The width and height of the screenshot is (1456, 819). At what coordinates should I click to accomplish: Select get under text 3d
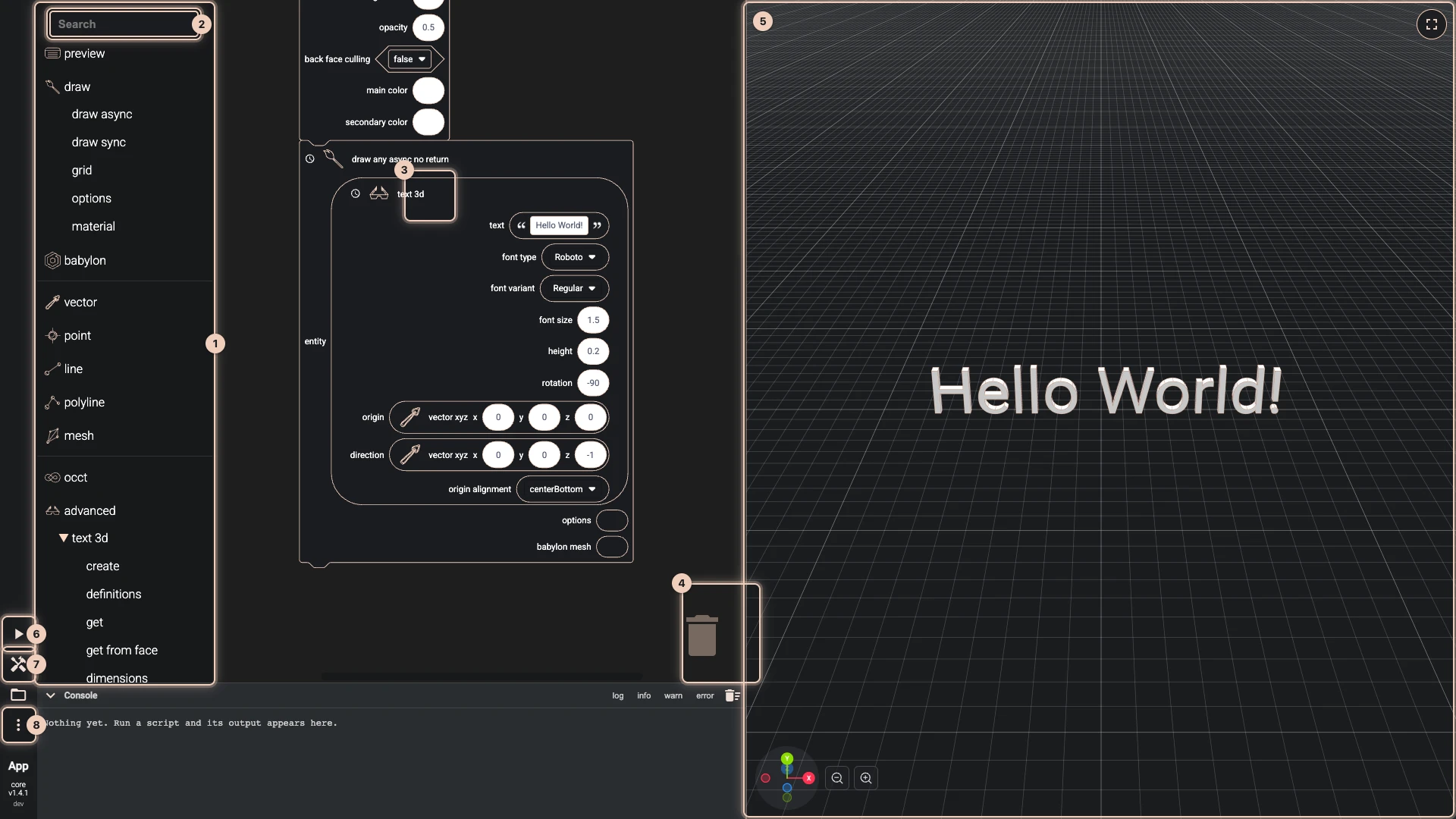coord(94,623)
